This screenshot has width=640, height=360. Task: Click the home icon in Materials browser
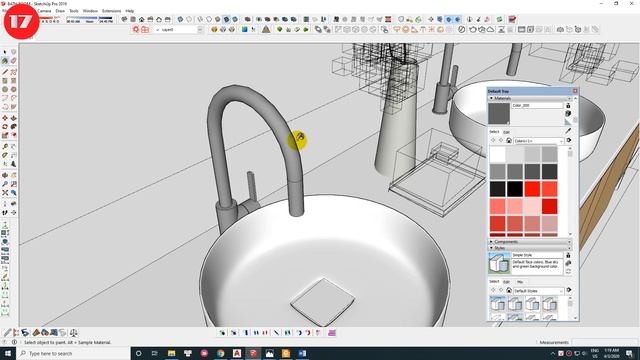(x=509, y=140)
